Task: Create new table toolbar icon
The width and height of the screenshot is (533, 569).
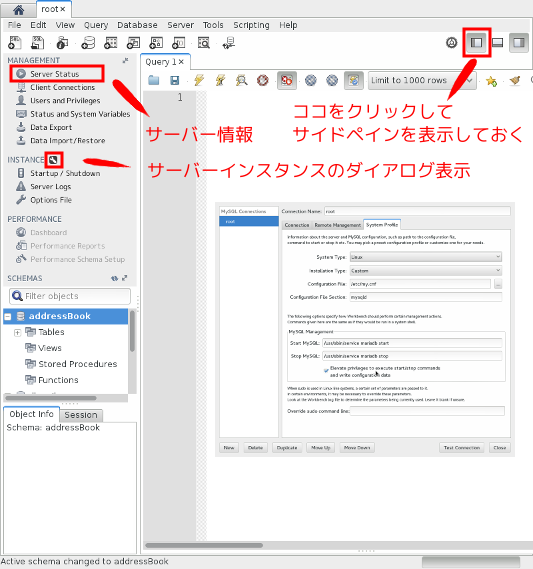Action: [111, 43]
